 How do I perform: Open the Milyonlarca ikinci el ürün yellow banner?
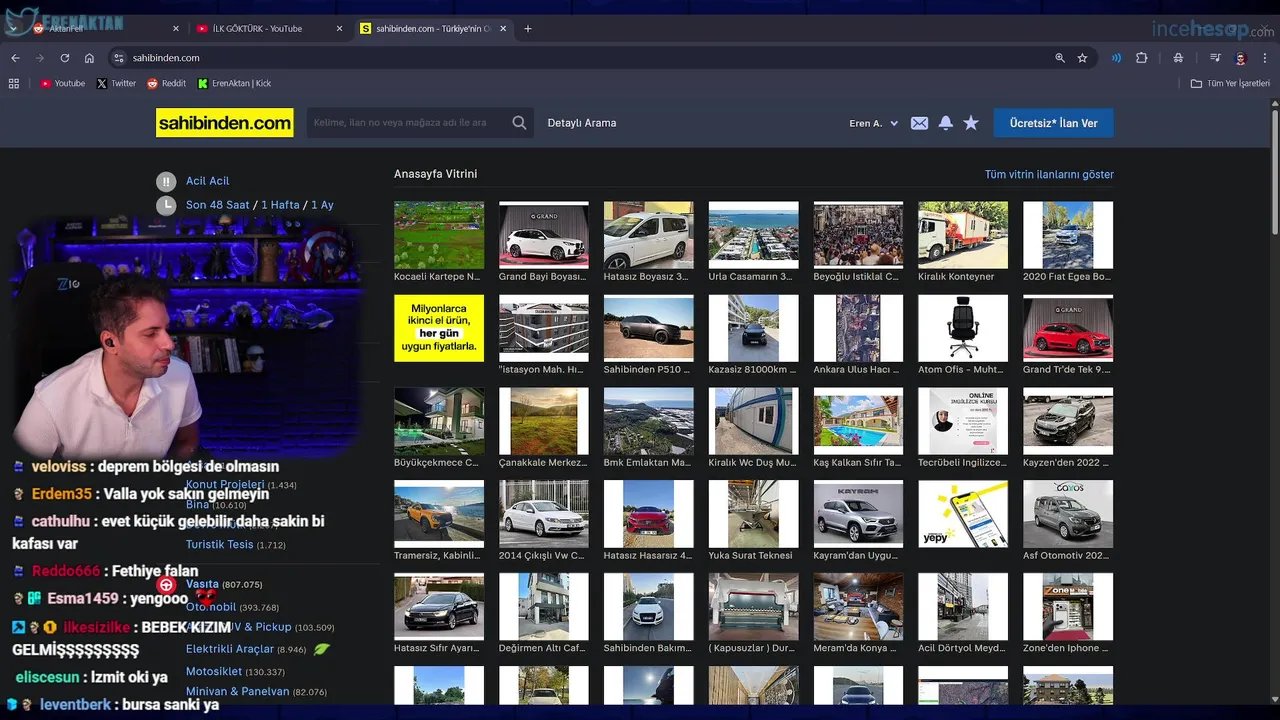tap(439, 328)
